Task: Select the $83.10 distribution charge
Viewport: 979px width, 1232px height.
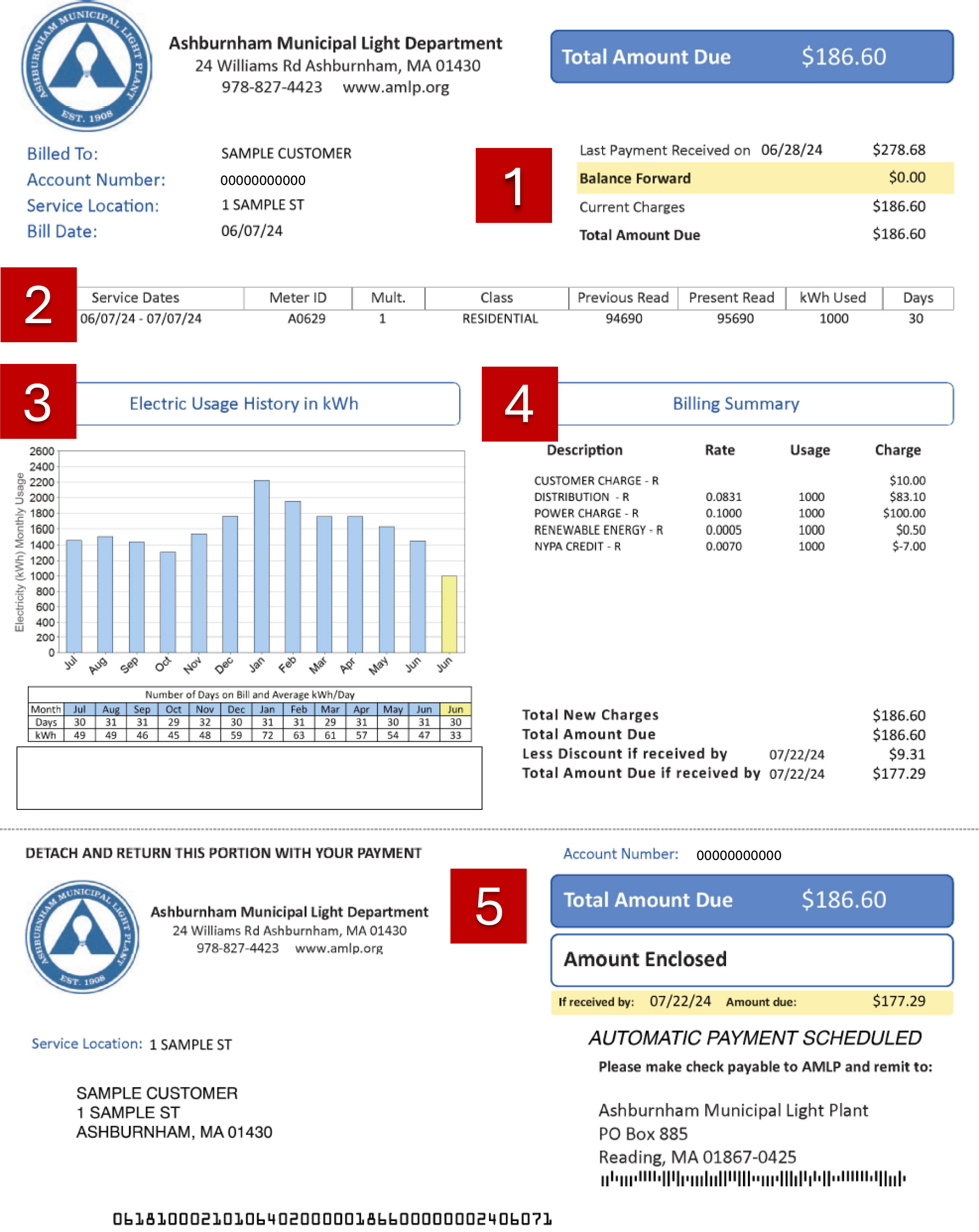Action: pyautogui.click(x=907, y=497)
